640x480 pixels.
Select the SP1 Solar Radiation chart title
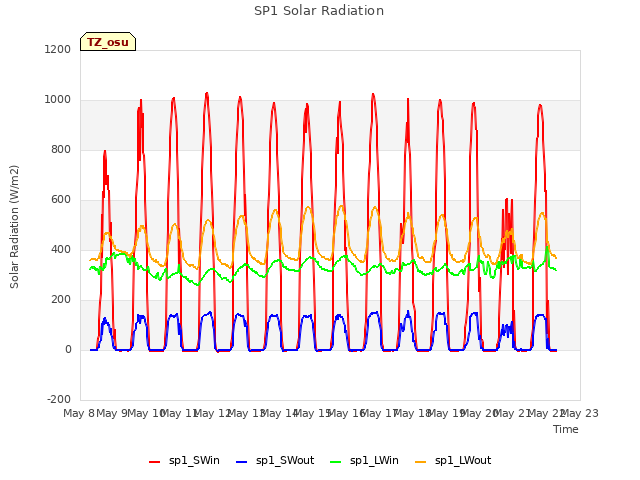click(x=319, y=11)
